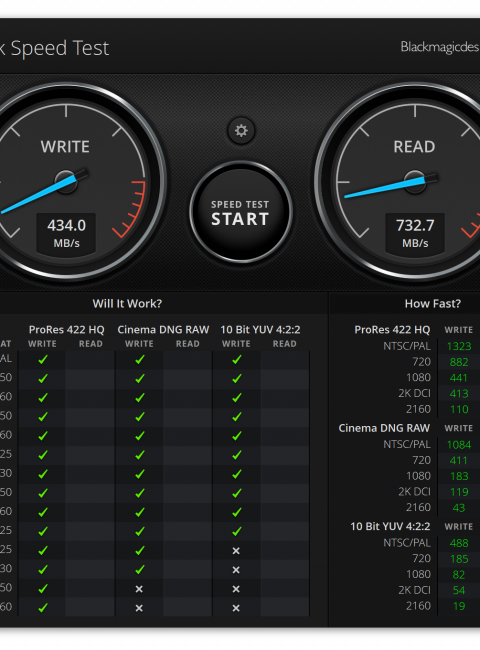Click NTSC/PAL under 10 Bit YUV in How Fast
The image size is (480, 650).
point(407,543)
